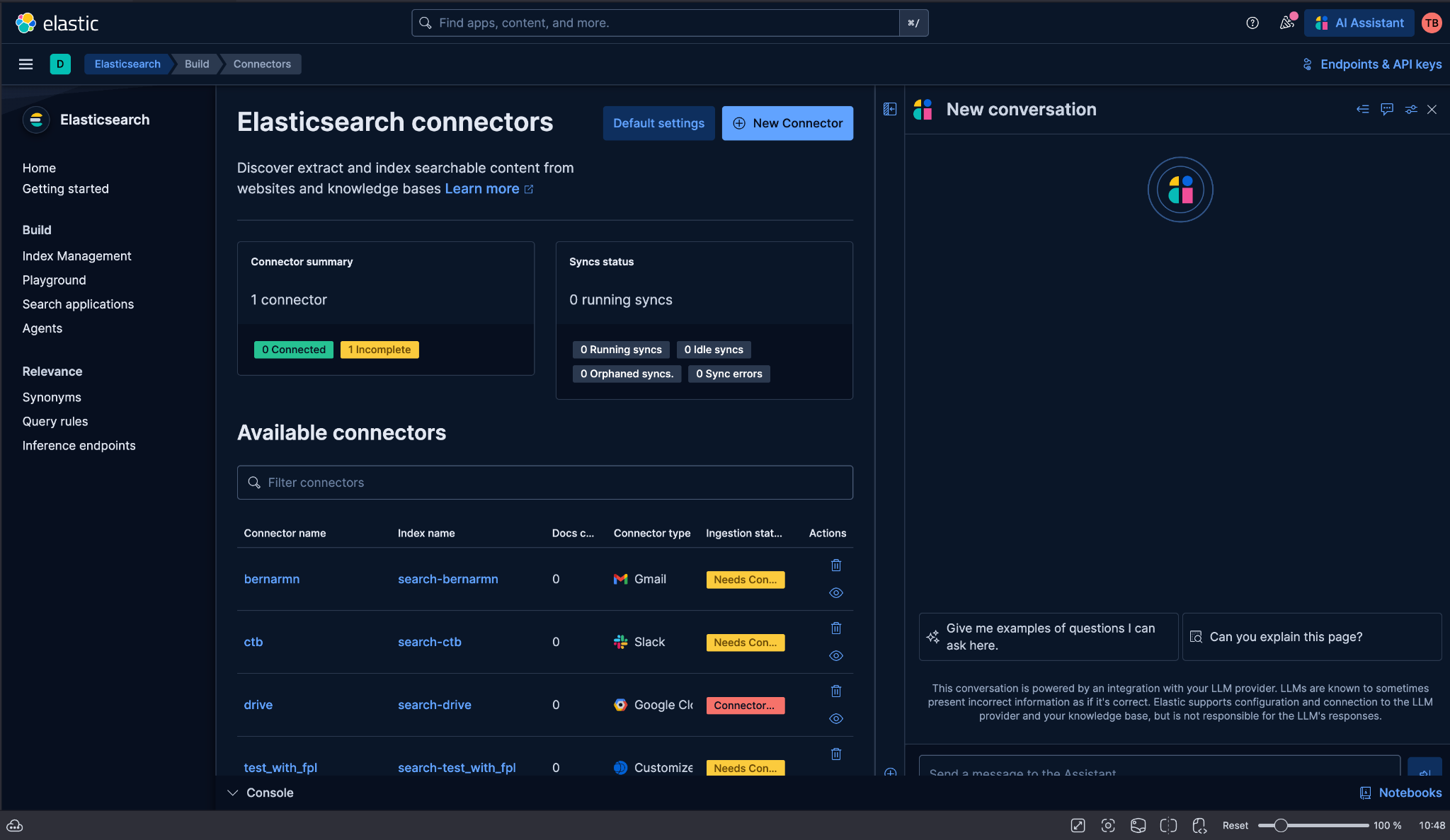The image size is (1450, 840).
Task: Close the AI Assistant panel
Action: tap(1432, 109)
